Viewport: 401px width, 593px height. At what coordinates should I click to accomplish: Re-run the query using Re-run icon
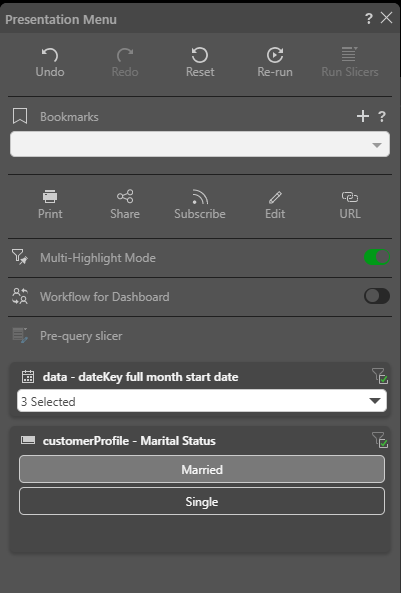tap(275, 55)
